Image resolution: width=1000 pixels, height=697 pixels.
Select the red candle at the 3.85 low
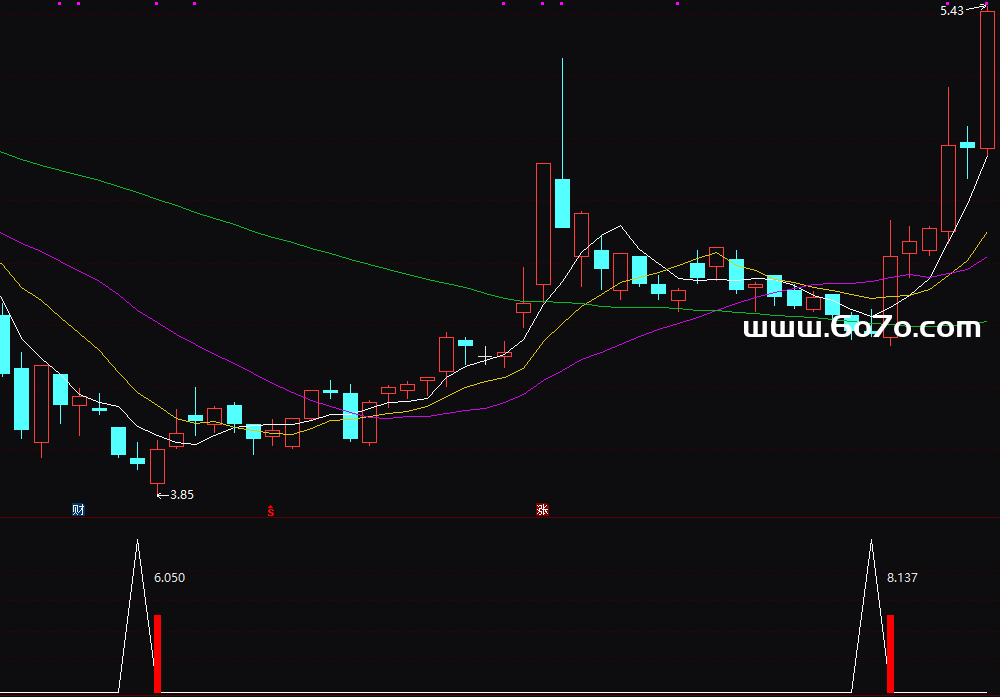pos(157,466)
